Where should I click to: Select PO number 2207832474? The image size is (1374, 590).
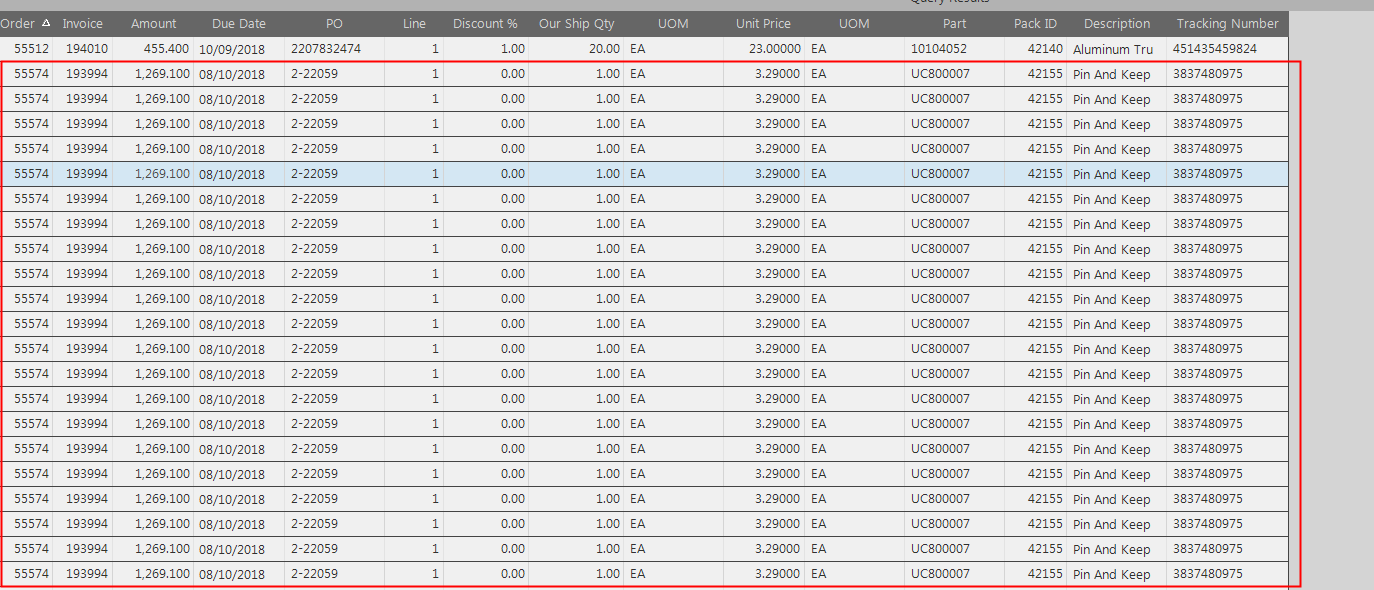pos(326,49)
